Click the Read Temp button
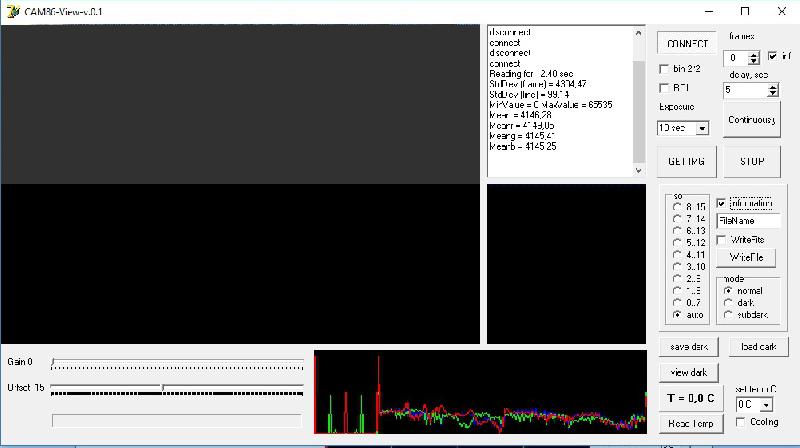This screenshot has height=448, width=800. [x=691, y=424]
